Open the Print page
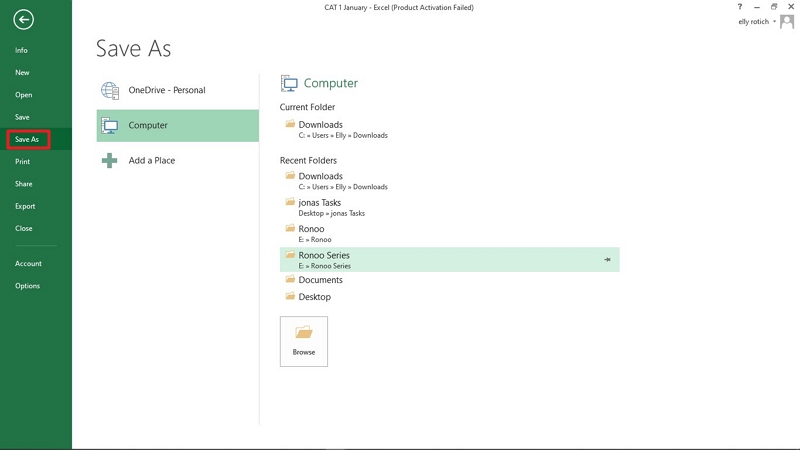Viewport: 800px width, 450px height. 22,161
